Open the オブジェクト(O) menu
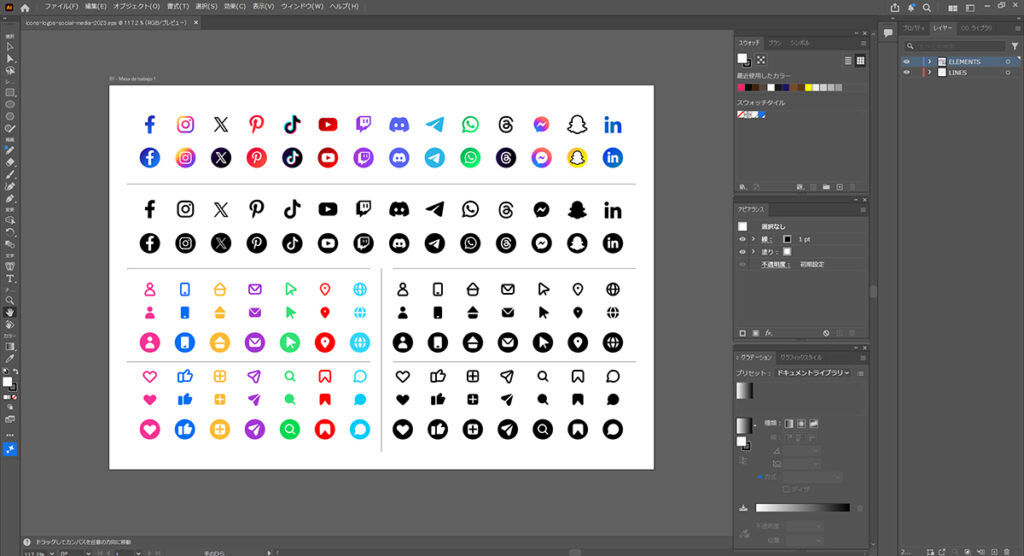Viewport: 1024px width, 556px height. pyautogui.click(x=136, y=6)
